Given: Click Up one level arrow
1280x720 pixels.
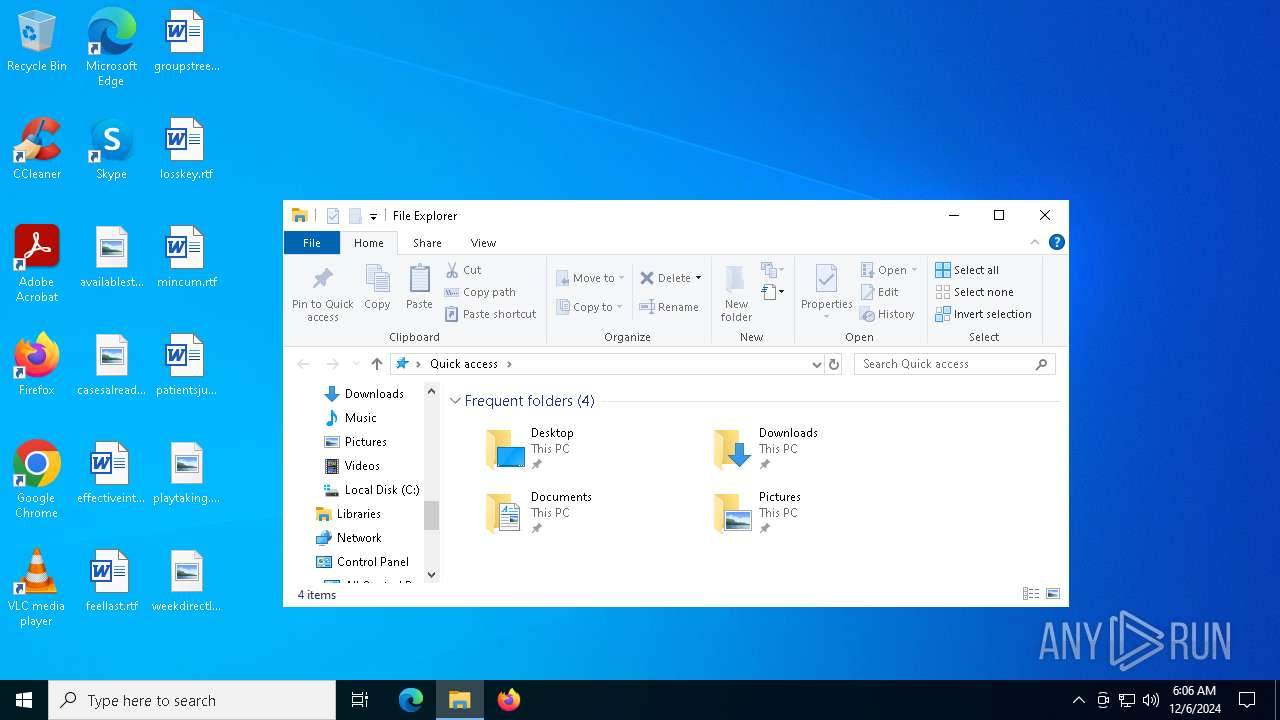Looking at the screenshot, I should tap(376, 364).
